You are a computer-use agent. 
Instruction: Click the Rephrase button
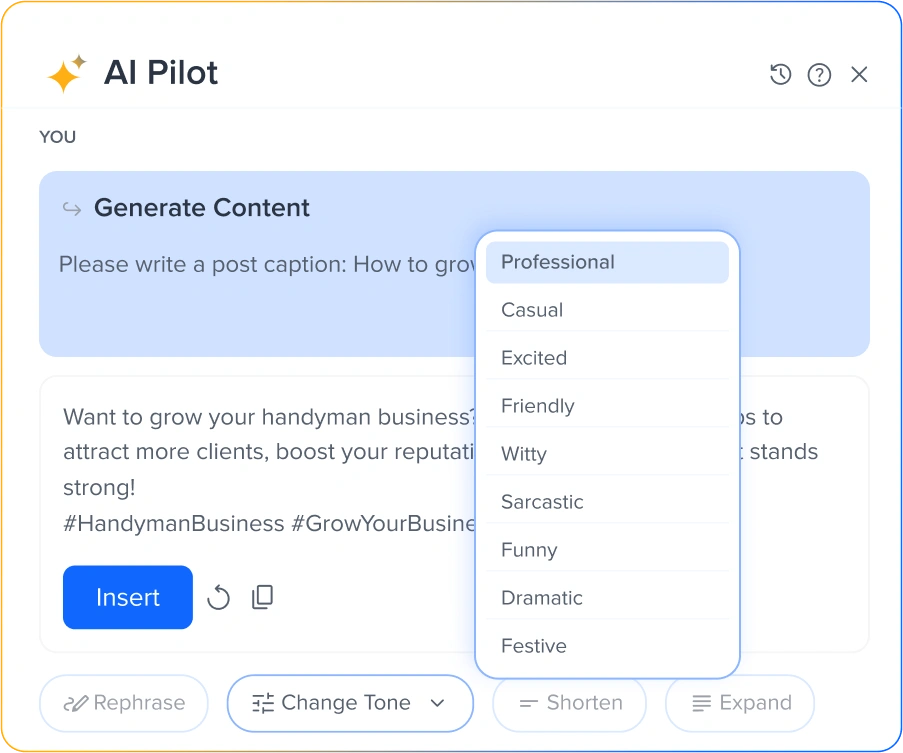click(x=124, y=703)
